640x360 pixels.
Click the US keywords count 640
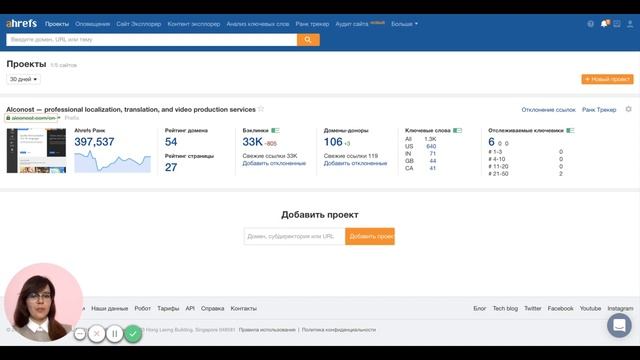pyautogui.click(x=431, y=146)
